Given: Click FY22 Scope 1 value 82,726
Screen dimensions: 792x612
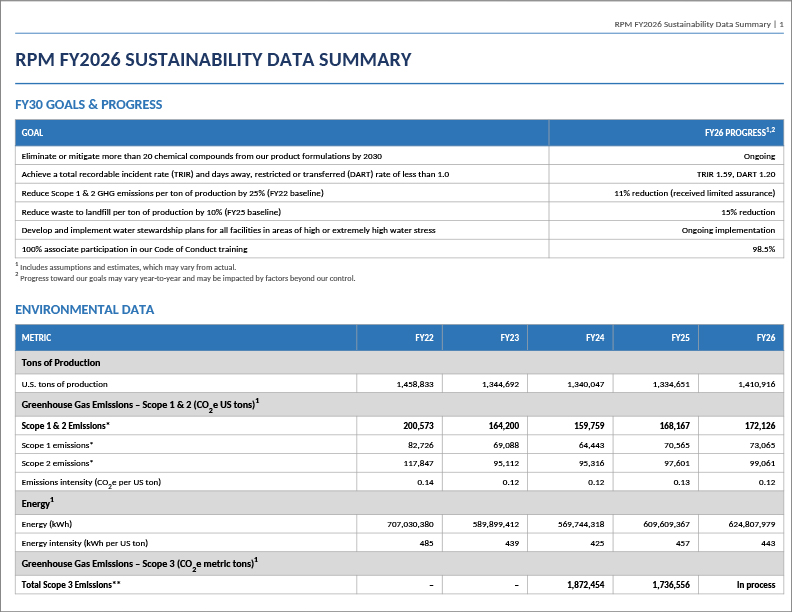Looking at the screenshot, I should tap(421, 445).
